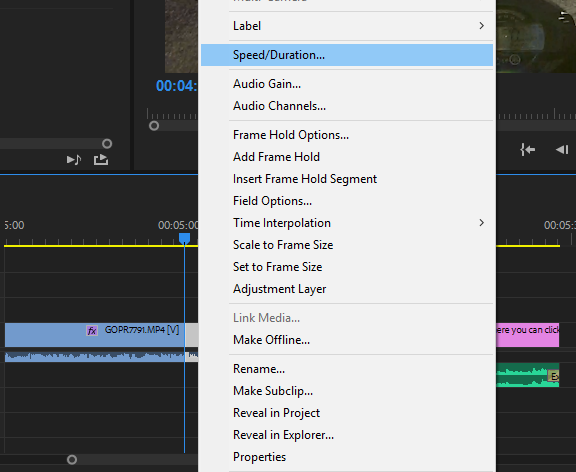Click the export frame icon
Viewport: 576px width, 472px height.
101,160
